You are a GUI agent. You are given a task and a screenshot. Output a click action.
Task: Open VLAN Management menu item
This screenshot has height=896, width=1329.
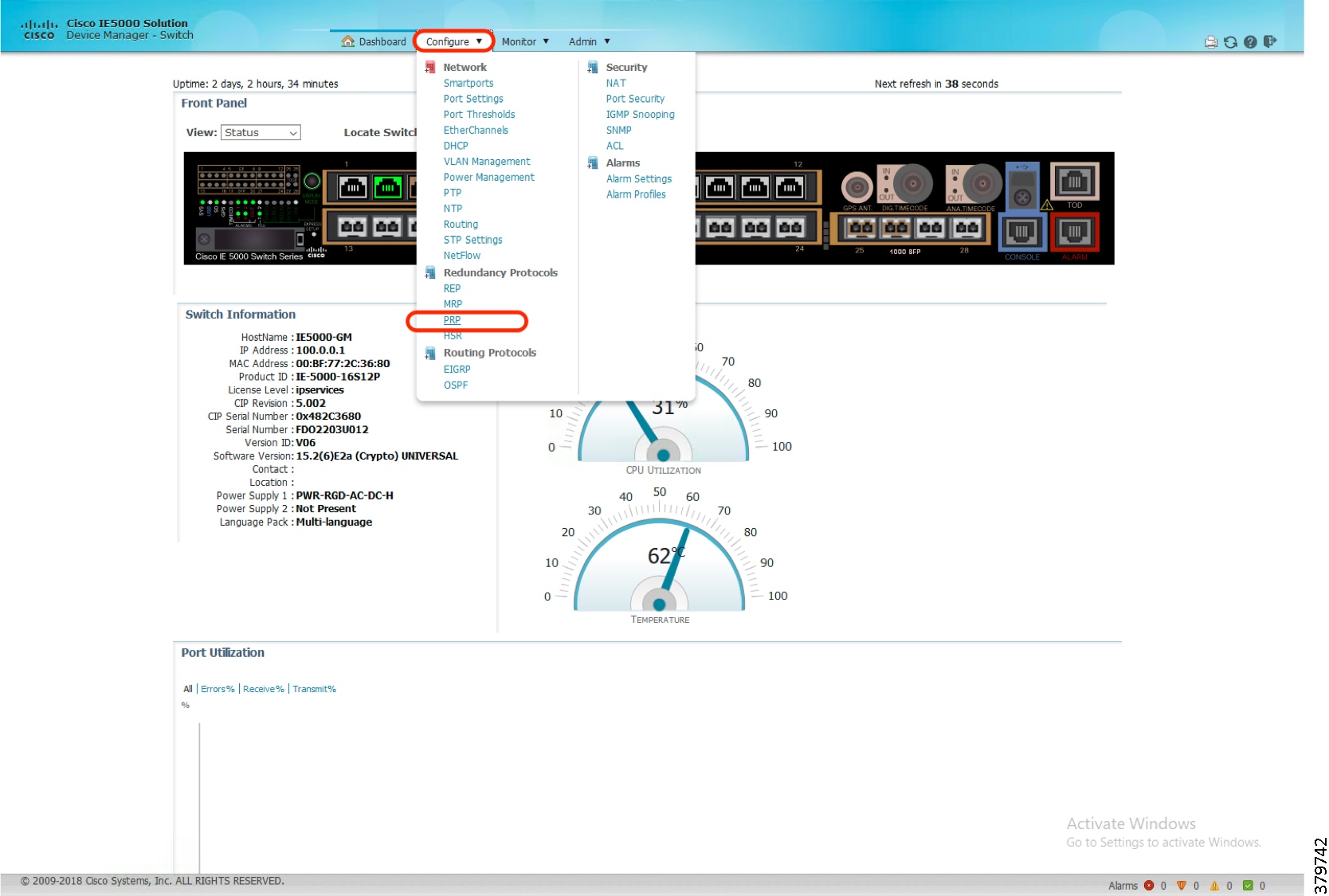487,162
